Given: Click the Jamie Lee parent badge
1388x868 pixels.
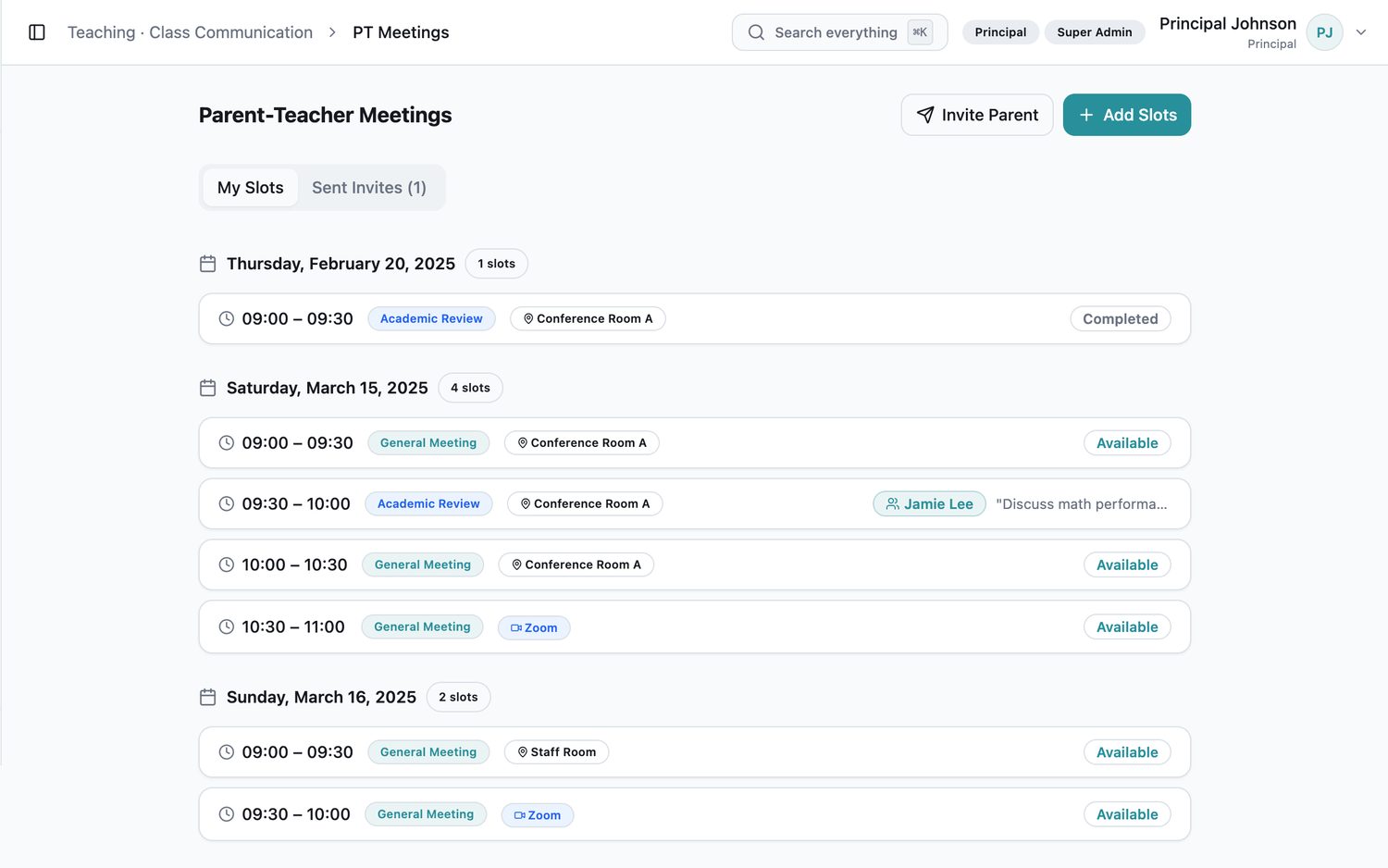Looking at the screenshot, I should pos(929,503).
